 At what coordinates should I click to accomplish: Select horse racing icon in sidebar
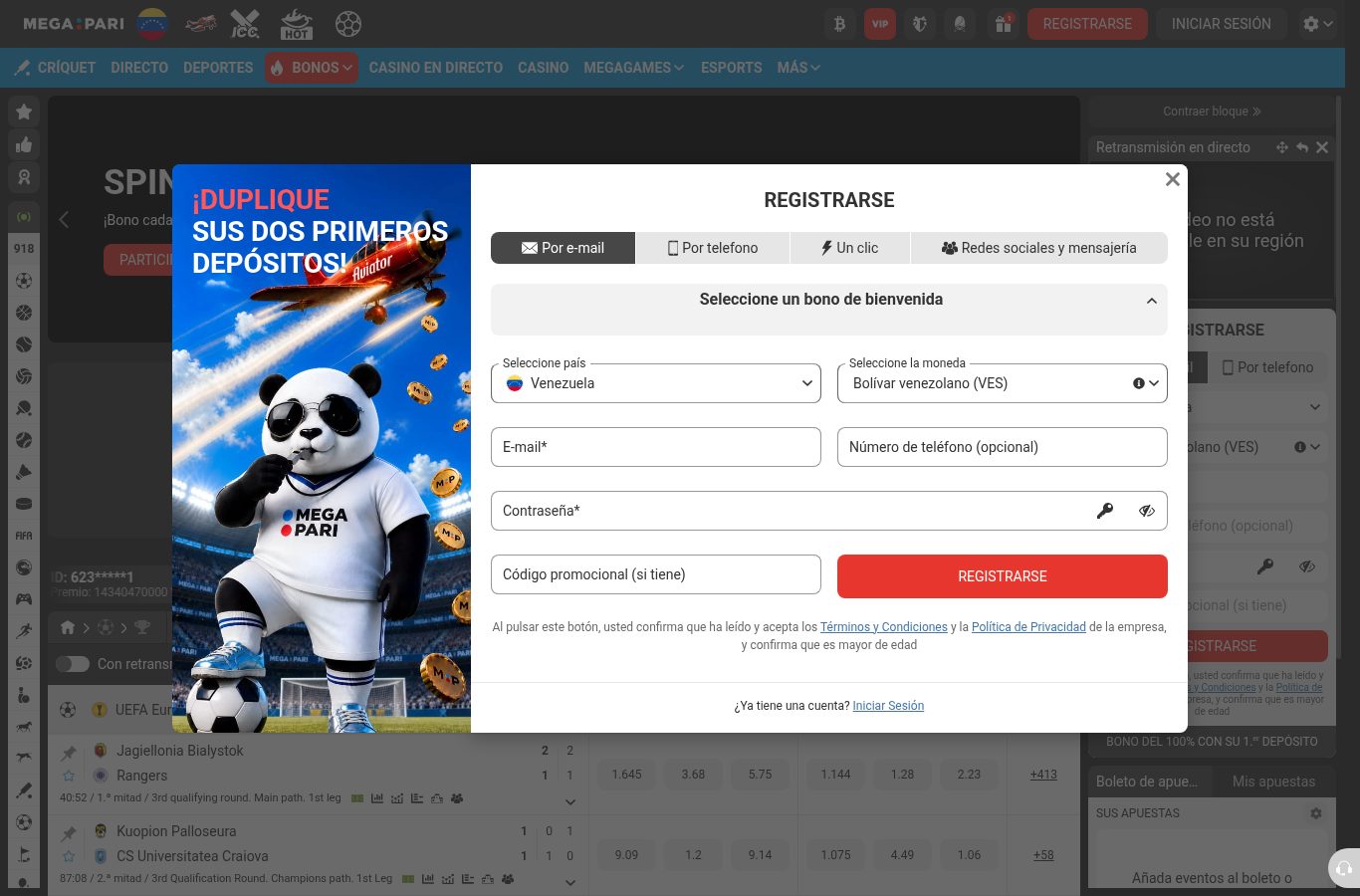(24, 727)
